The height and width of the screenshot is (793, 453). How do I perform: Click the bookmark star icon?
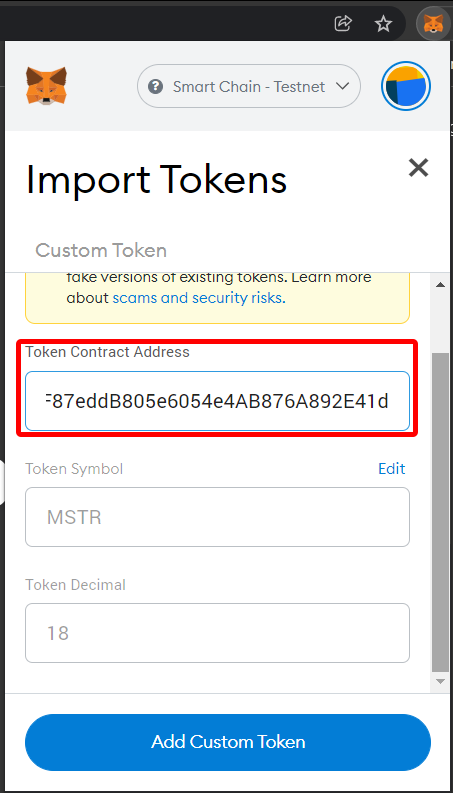click(383, 23)
